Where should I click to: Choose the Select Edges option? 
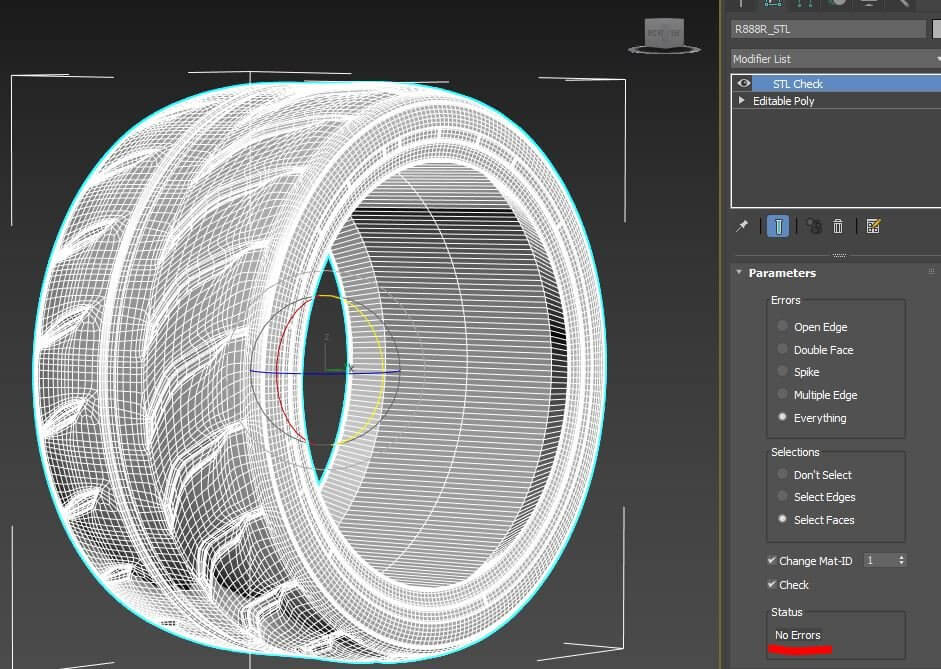(x=782, y=496)
